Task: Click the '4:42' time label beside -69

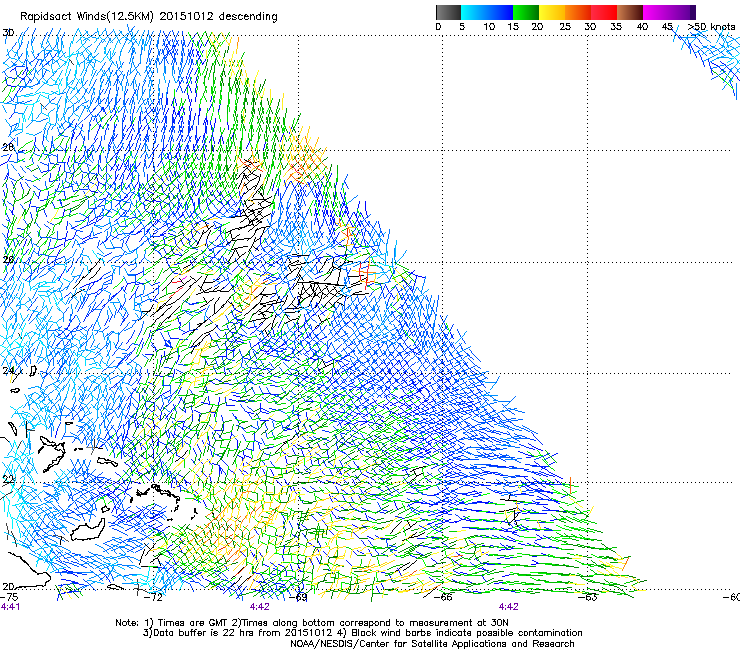Action: [x=260, y=607]
